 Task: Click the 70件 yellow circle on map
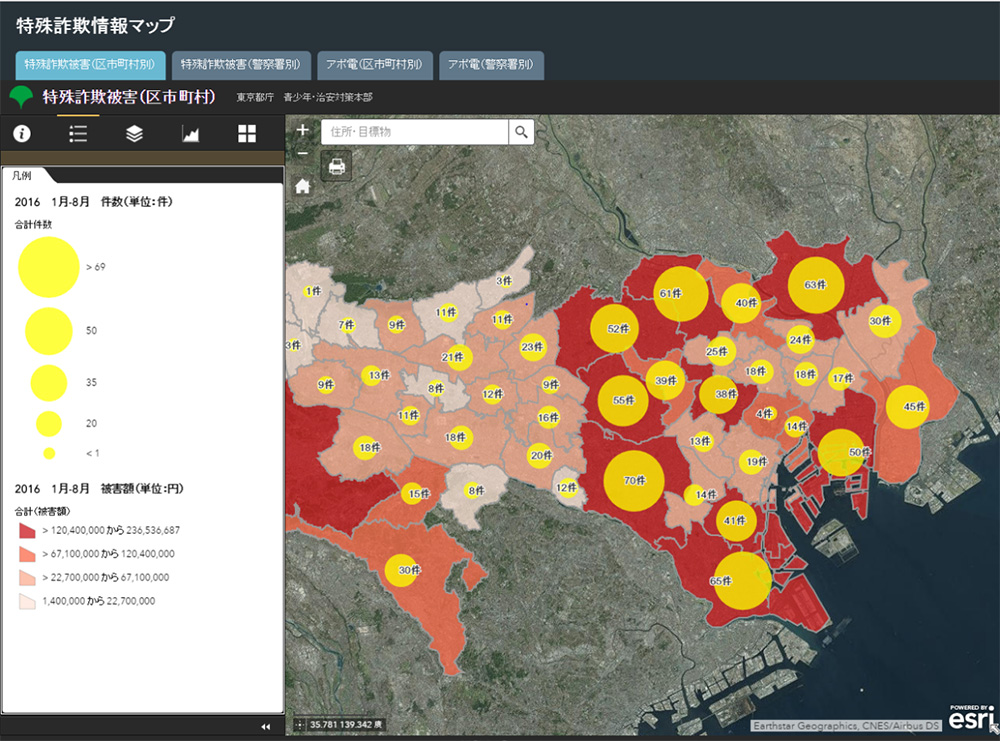tap(633, 480)
